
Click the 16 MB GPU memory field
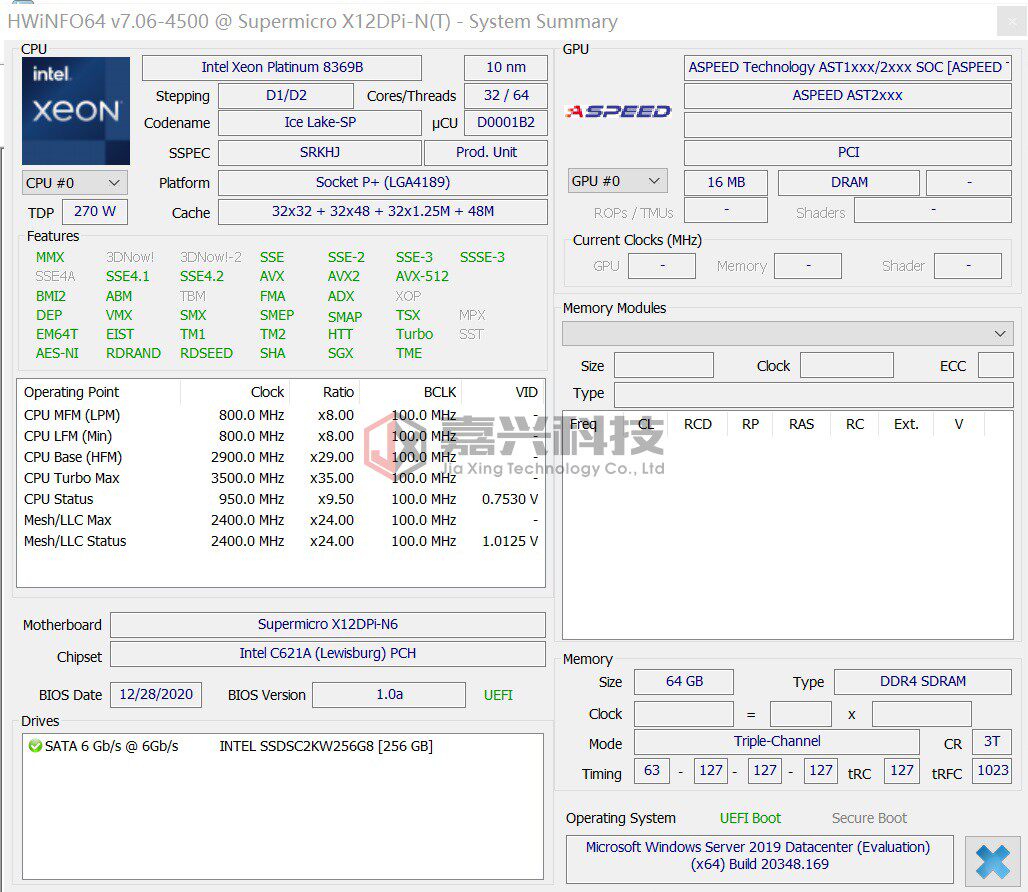tap(726, 183)
